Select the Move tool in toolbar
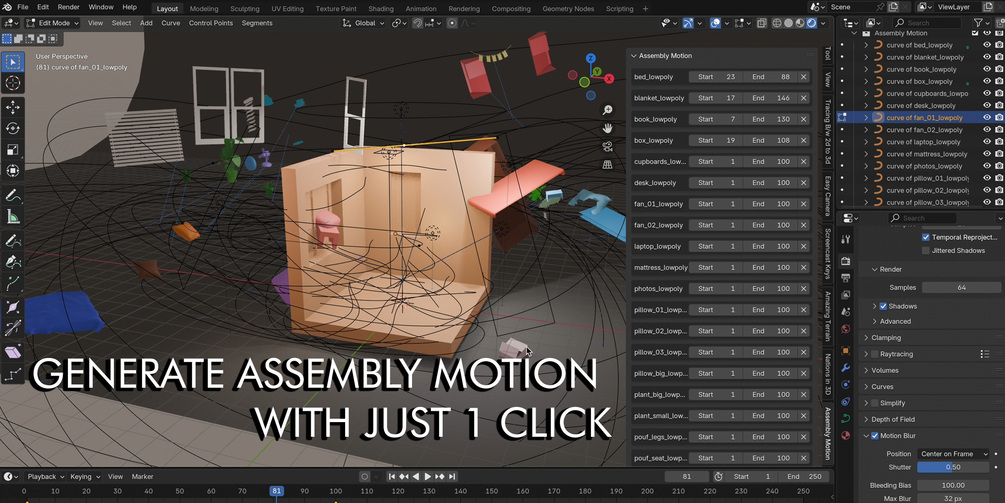This screenshot has width=1005, height=503. click(x=13, y=106)
